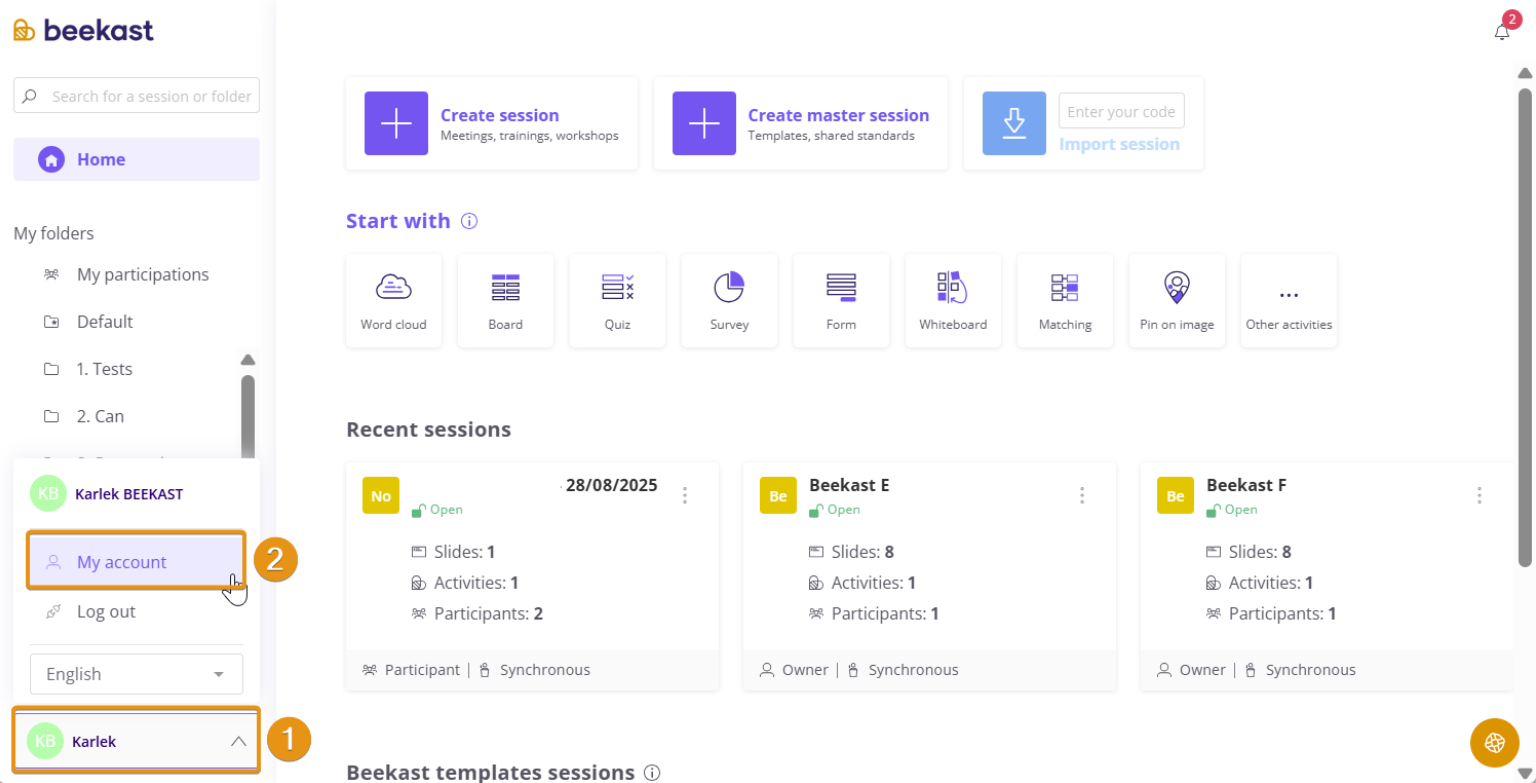Start a Quiz activity
This screenshot has width=1536, height=783.
point(617,300)
